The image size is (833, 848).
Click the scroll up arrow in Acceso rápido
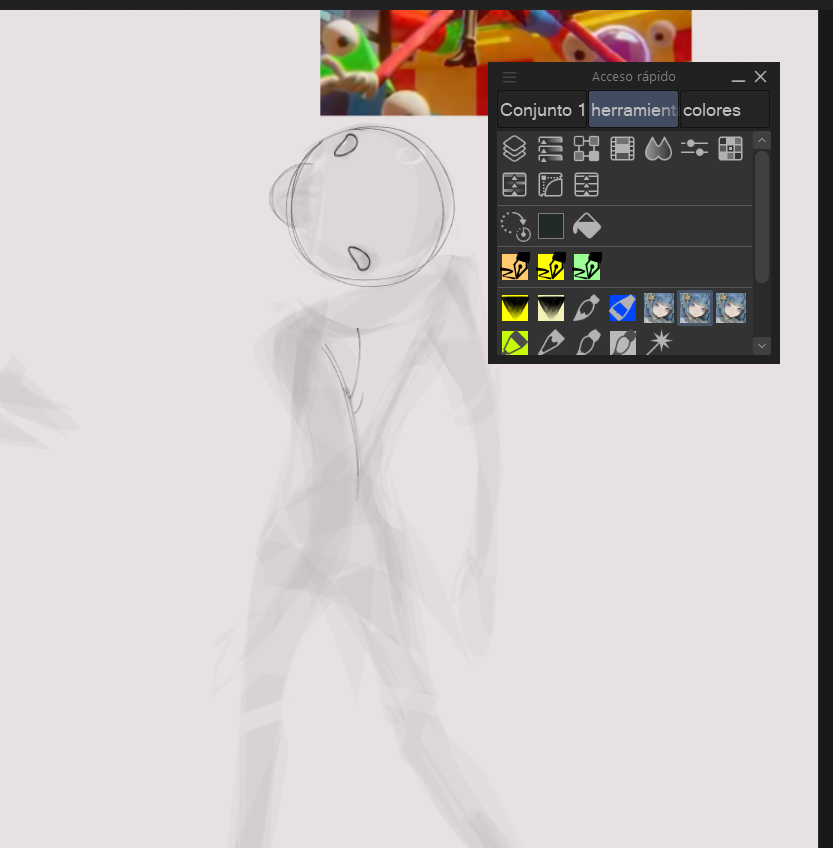point(762,141)
